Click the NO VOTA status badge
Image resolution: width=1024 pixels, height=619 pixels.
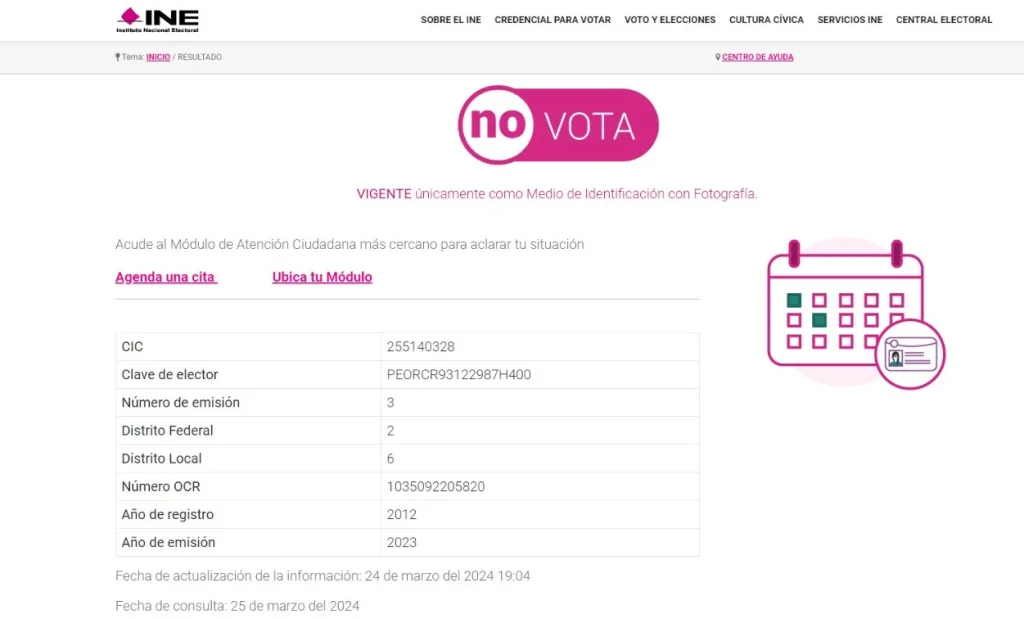558,125
